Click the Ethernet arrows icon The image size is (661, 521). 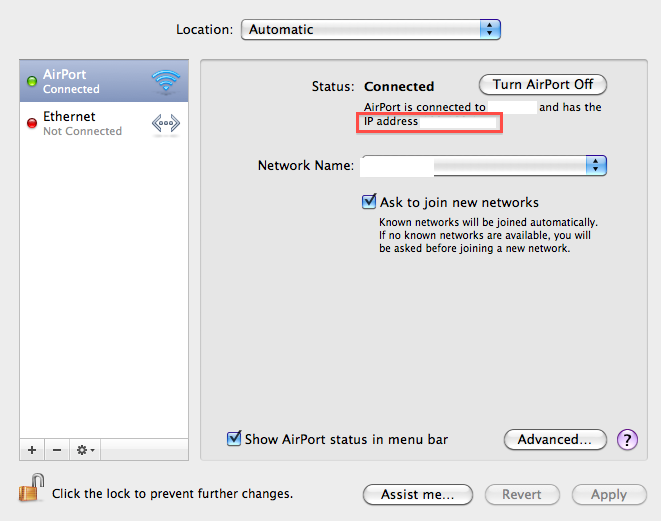pos(166,124)
